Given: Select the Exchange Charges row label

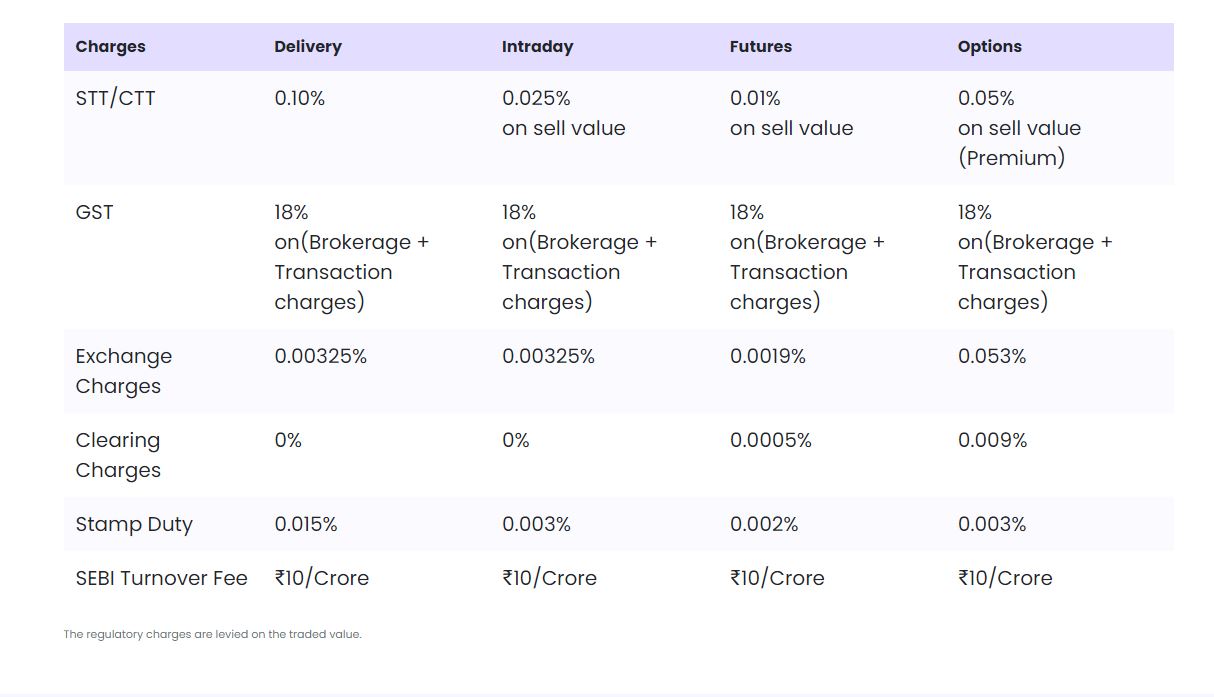Looking at the screenshot, I should pos(123,371).
